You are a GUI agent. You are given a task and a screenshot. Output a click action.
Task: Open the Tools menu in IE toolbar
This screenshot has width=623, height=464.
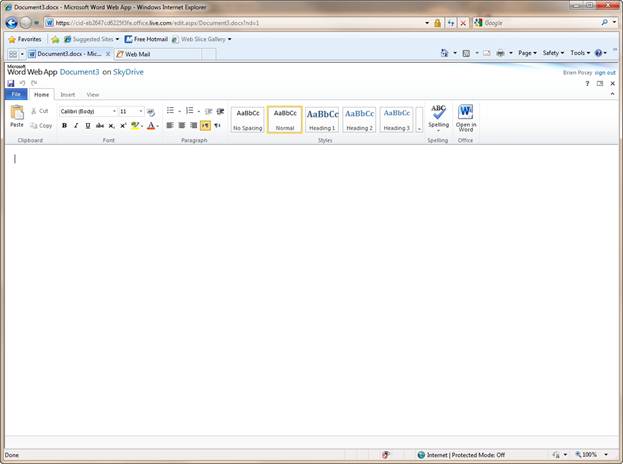580,53
